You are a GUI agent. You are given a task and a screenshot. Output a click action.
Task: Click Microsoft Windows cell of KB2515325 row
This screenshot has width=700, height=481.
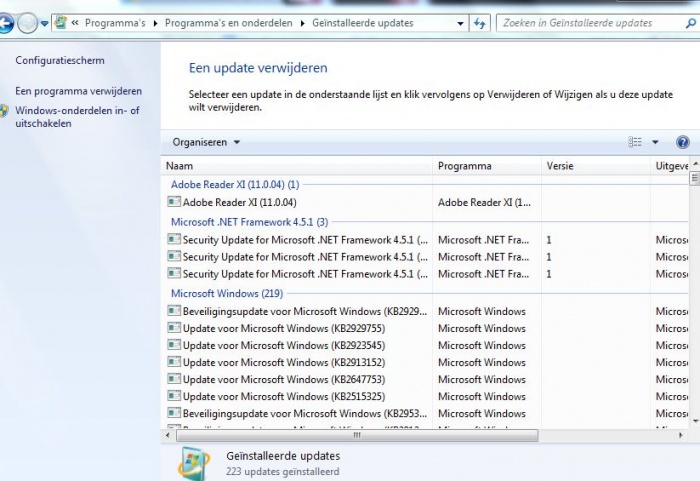click(x=482, y=396)
